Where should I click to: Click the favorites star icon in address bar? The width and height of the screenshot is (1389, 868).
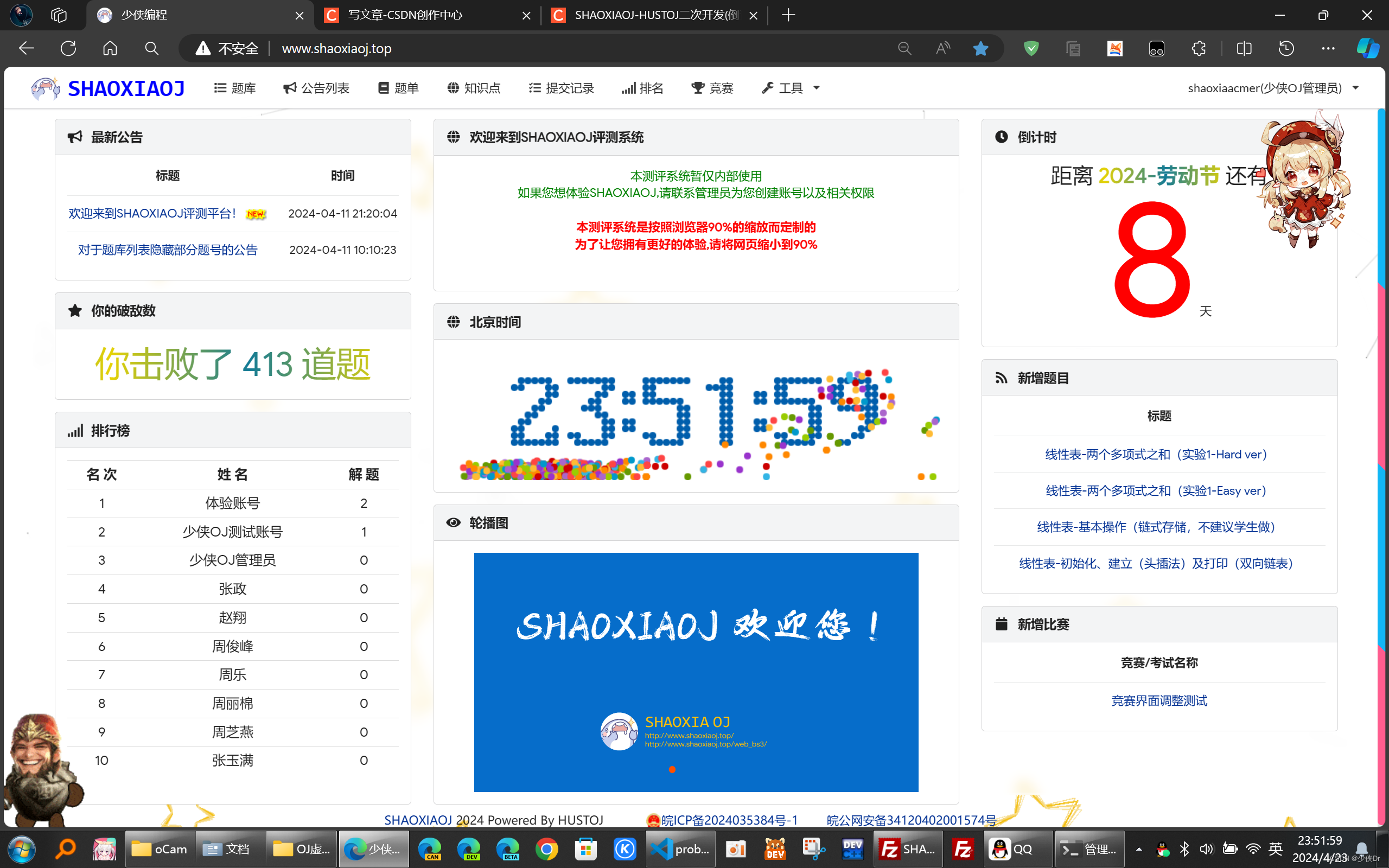[x=980, y=48]
